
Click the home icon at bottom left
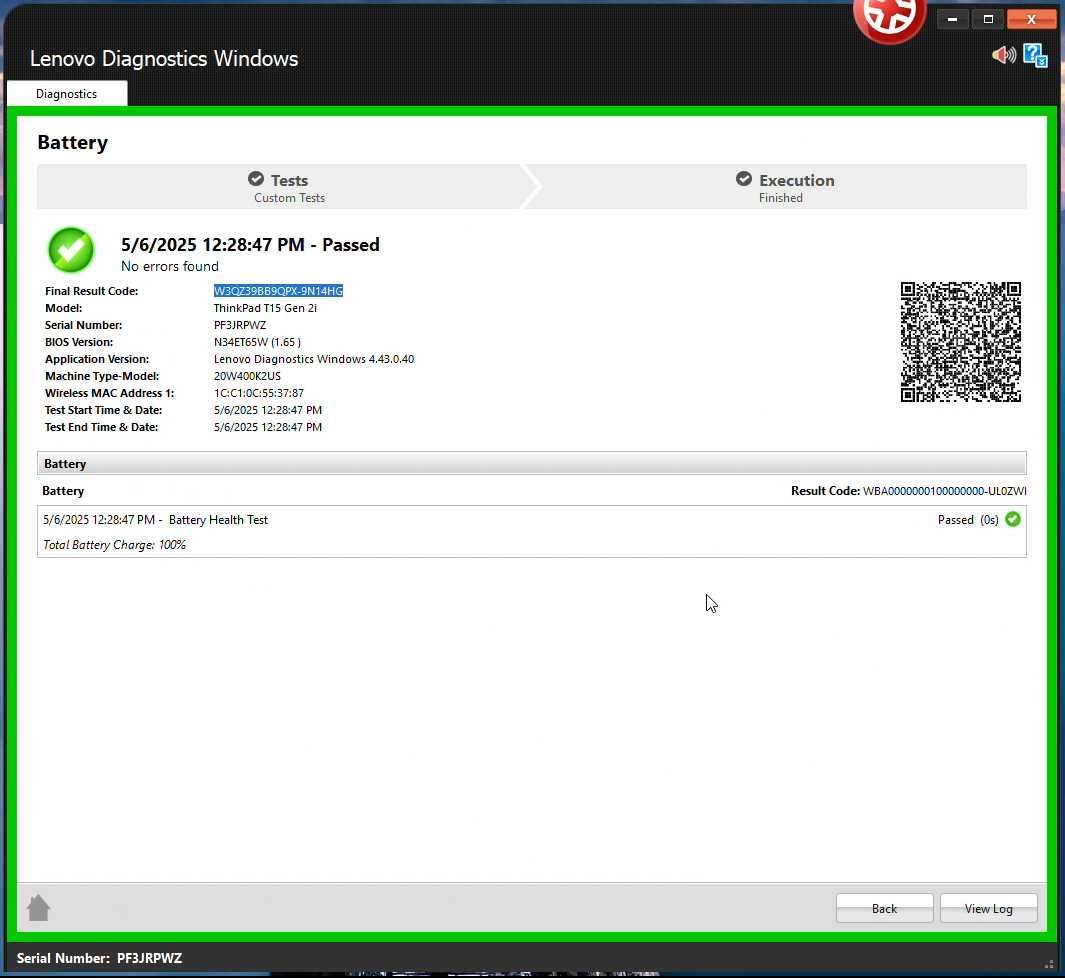[x=39, y=907]
